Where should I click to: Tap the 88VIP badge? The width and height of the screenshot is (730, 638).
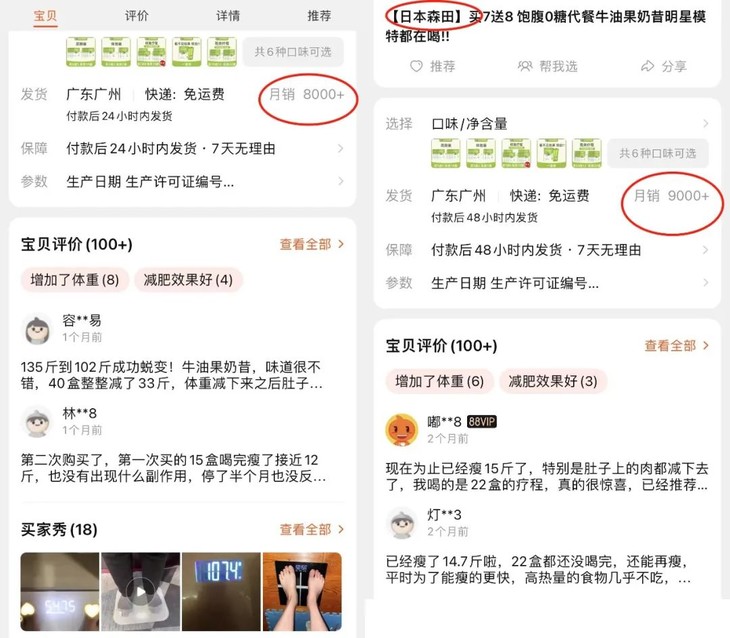482,422
